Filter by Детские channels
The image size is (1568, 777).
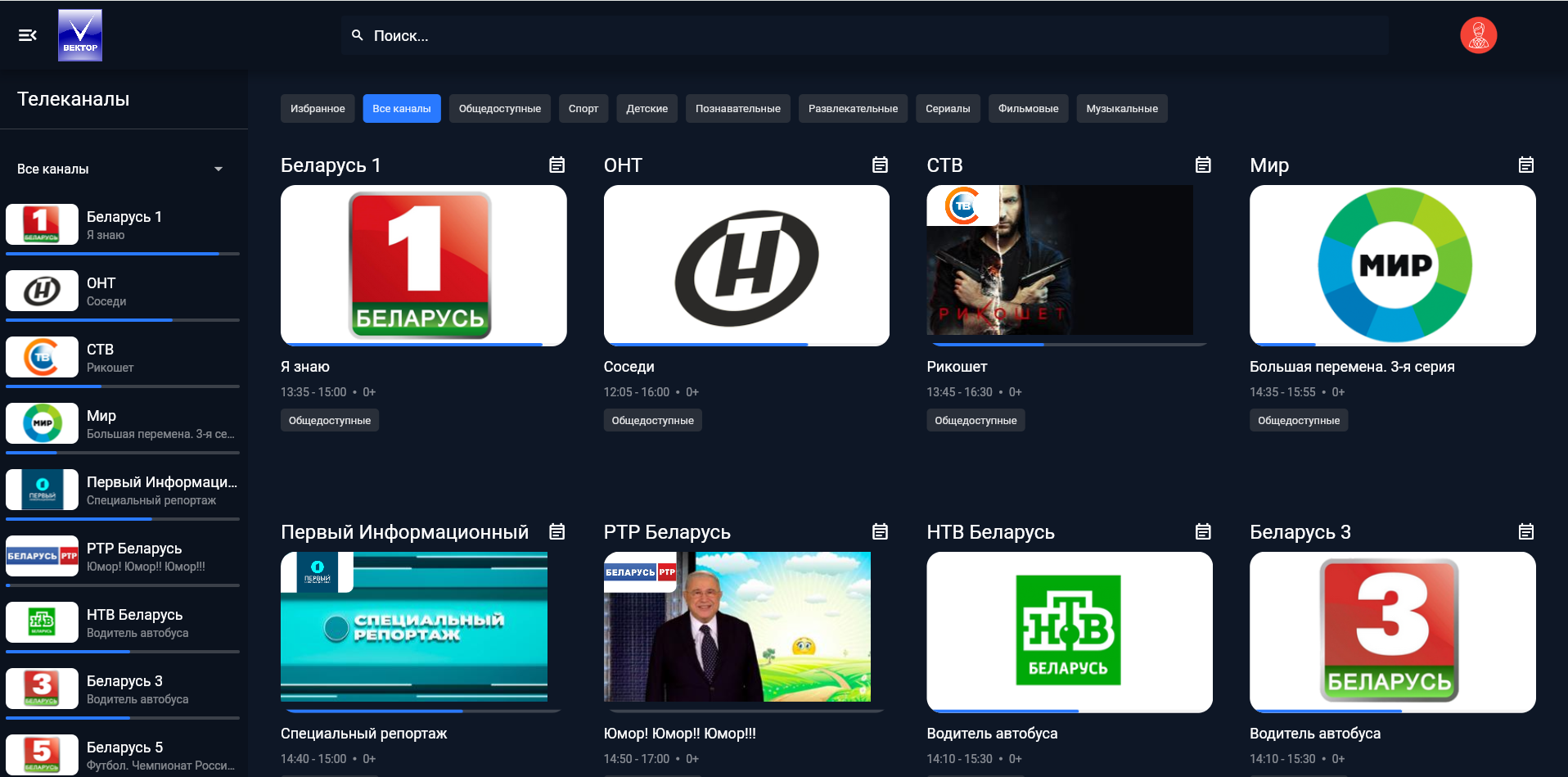coord(647,108)
